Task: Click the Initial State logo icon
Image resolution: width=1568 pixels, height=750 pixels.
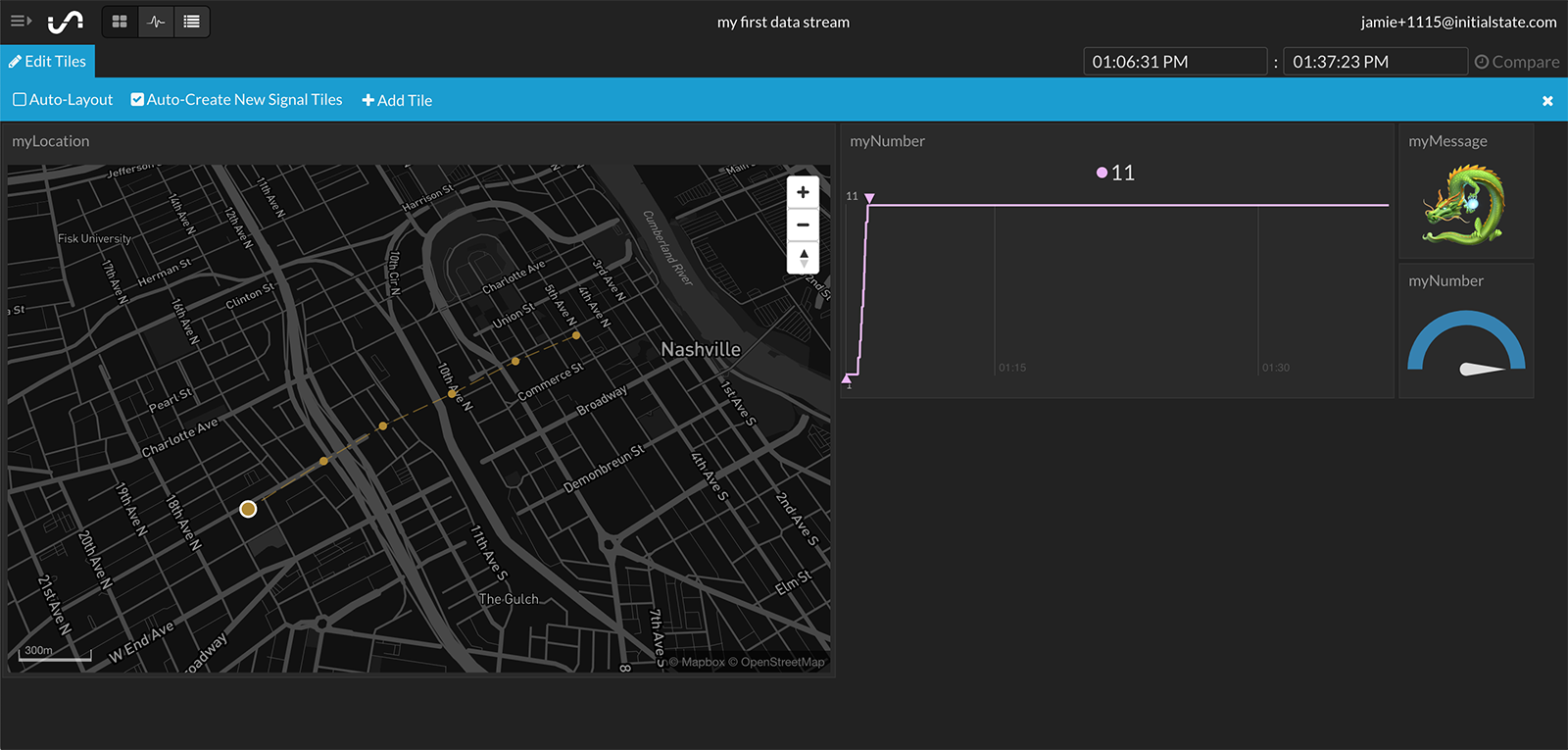Action: (x=66, y=21)
